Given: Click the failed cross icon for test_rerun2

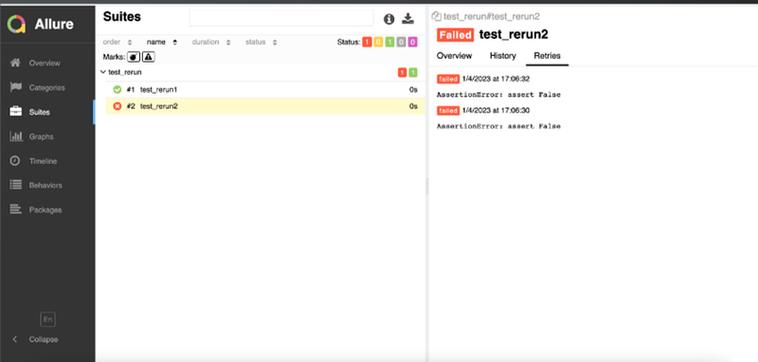Looking at the screenshot, I should pyautogui.click(x=117, y=106).
